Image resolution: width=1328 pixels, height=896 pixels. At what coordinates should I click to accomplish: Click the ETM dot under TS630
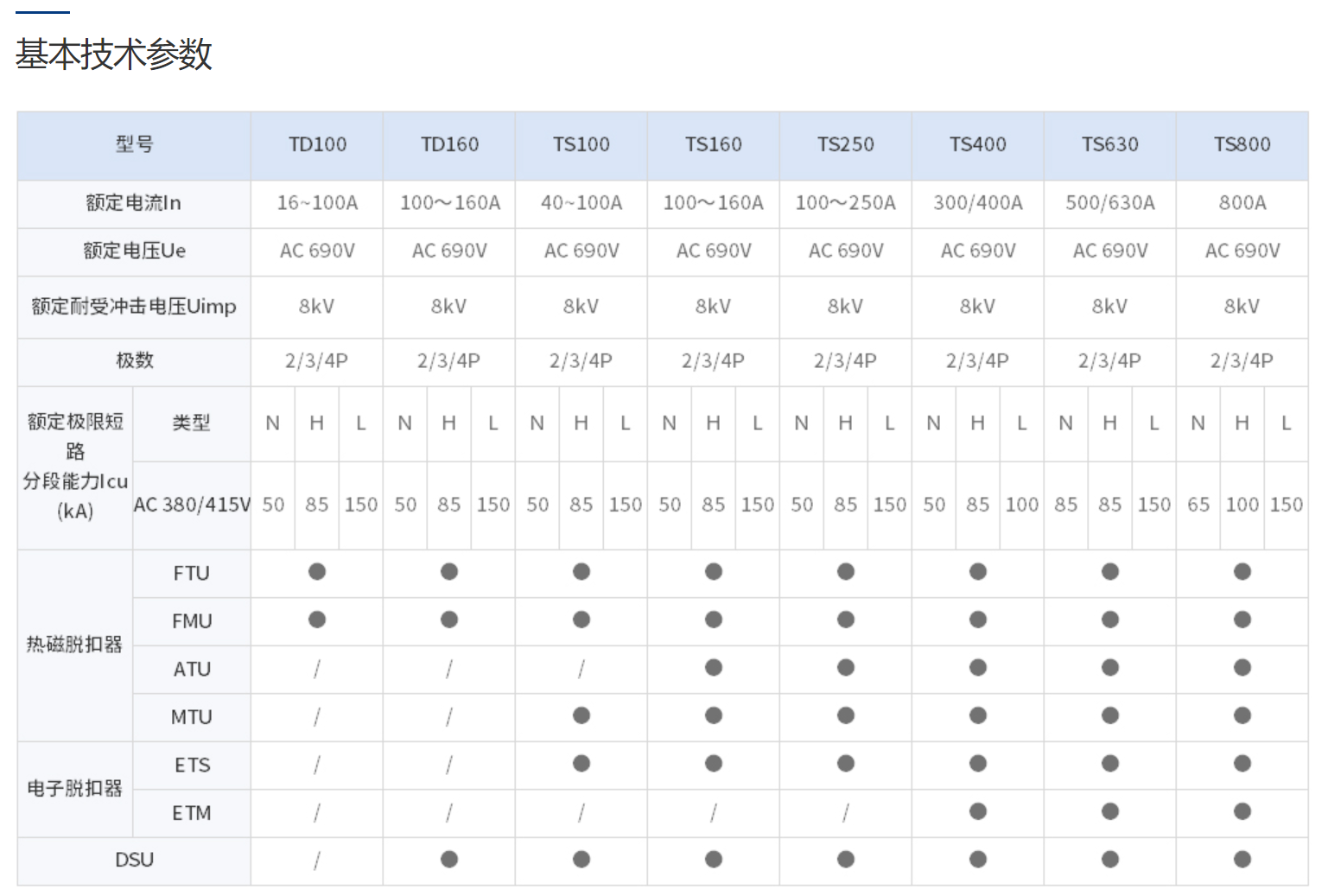[x=1110, y=811]
